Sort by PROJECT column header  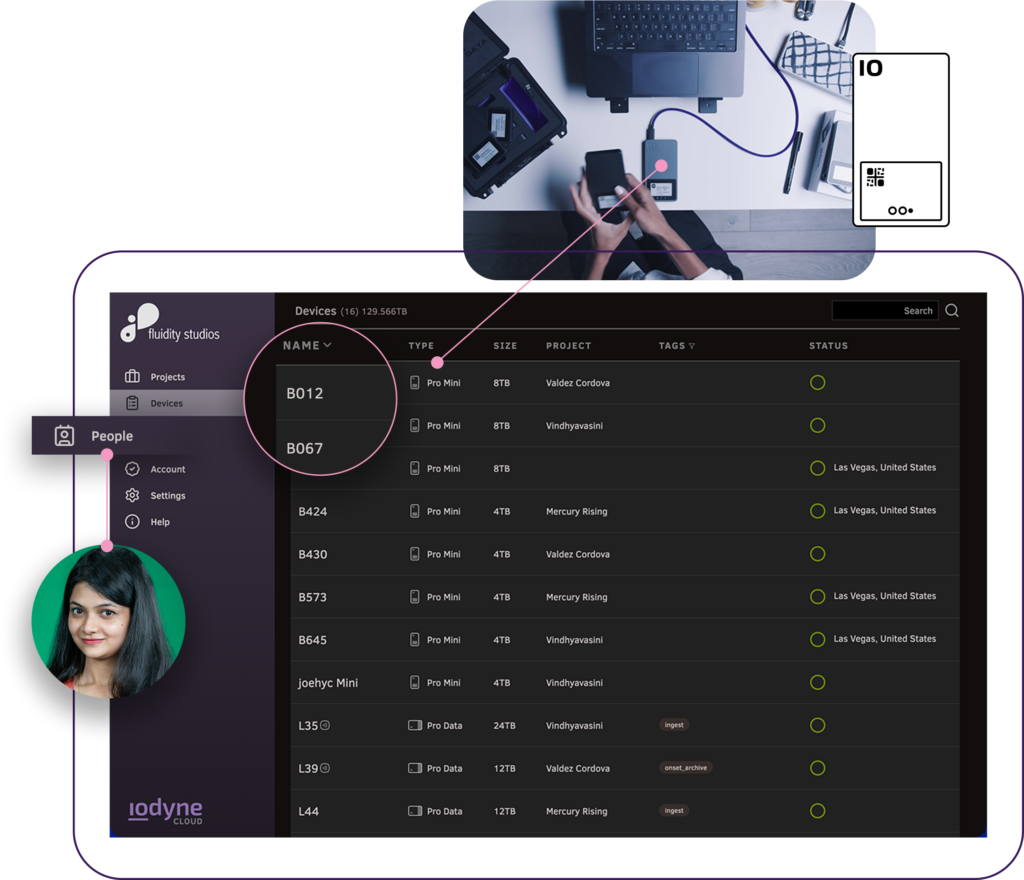coord(568,345)
